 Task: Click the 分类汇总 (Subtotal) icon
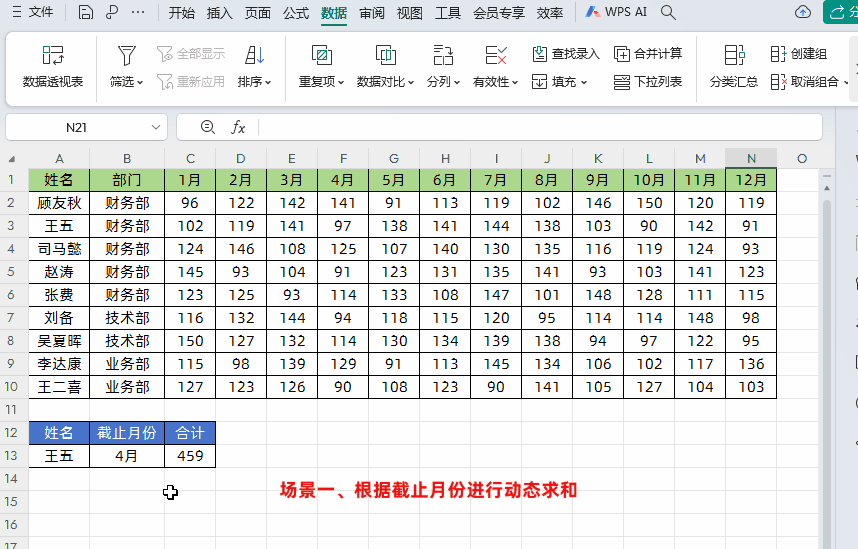(x=733, y=56)
